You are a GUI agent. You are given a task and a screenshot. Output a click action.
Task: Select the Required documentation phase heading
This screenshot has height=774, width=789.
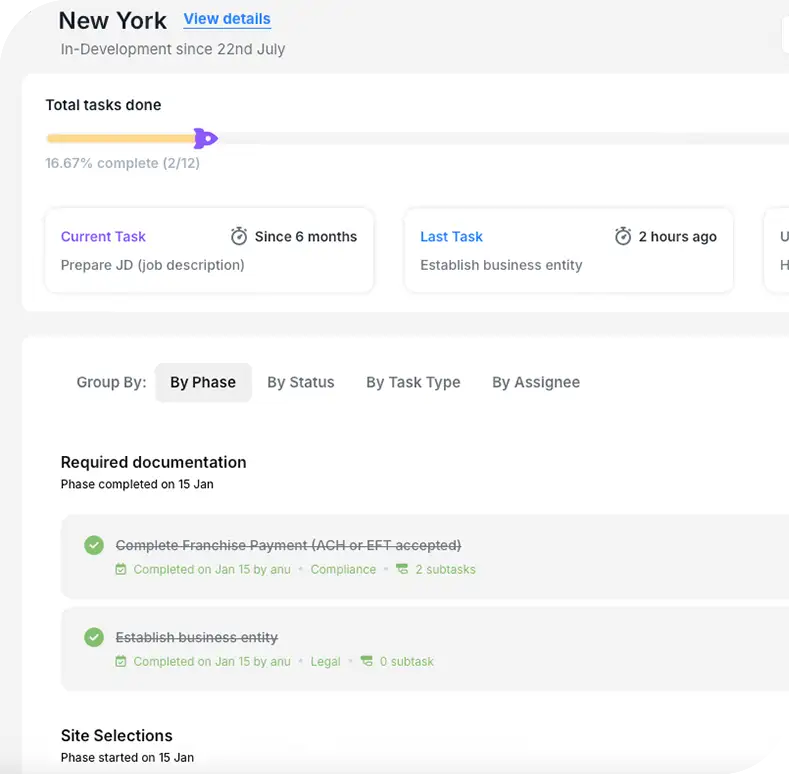[153, 462]
